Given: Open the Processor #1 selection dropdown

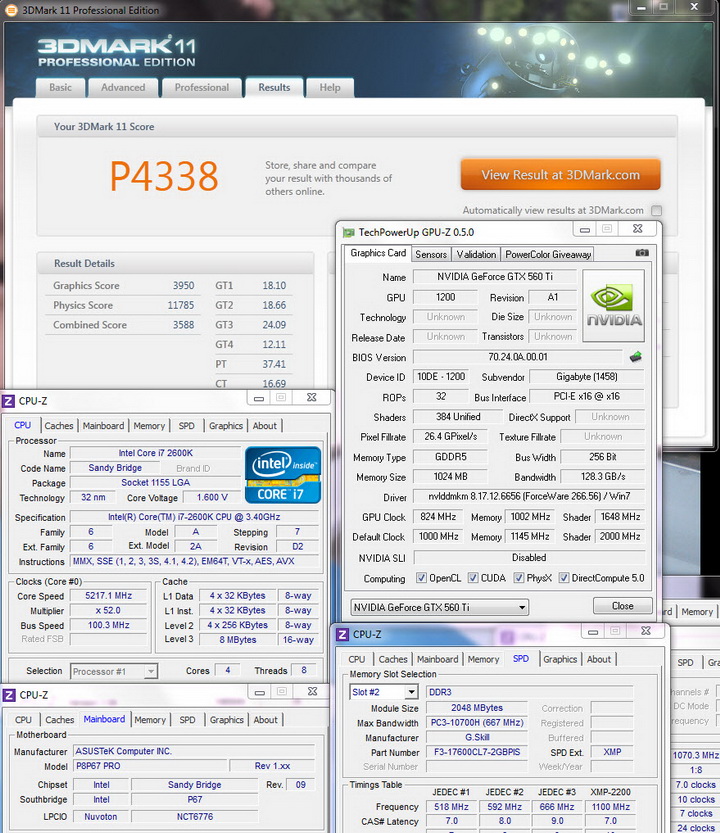Looking at the screenshot, I should coord(114,672).
